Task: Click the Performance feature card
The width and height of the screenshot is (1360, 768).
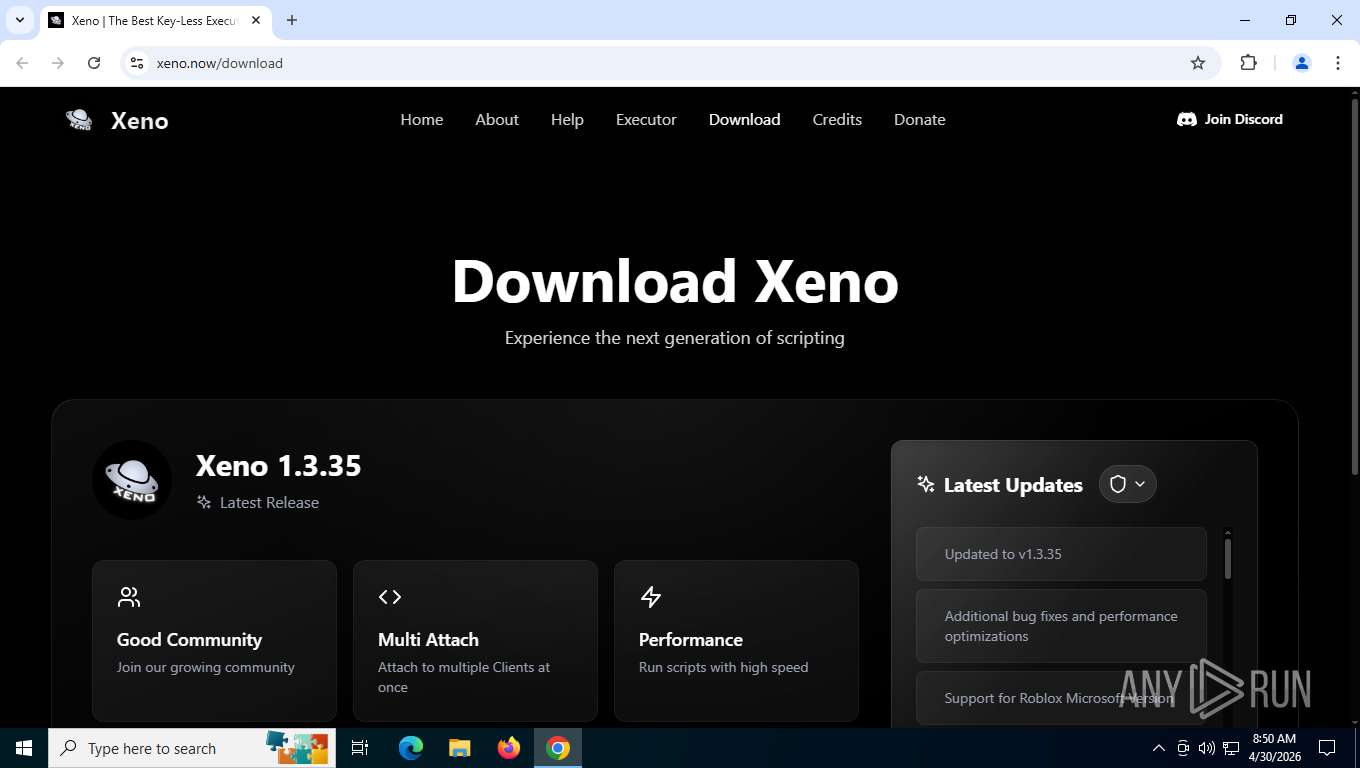Action: pyautogui.click(x=736, y=640)
